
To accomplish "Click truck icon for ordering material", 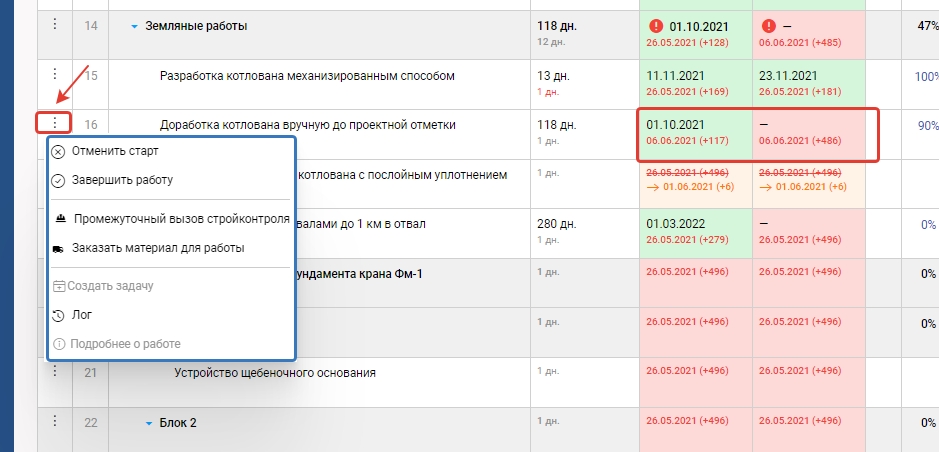I will pyautogui.click(x=58, y=248).
